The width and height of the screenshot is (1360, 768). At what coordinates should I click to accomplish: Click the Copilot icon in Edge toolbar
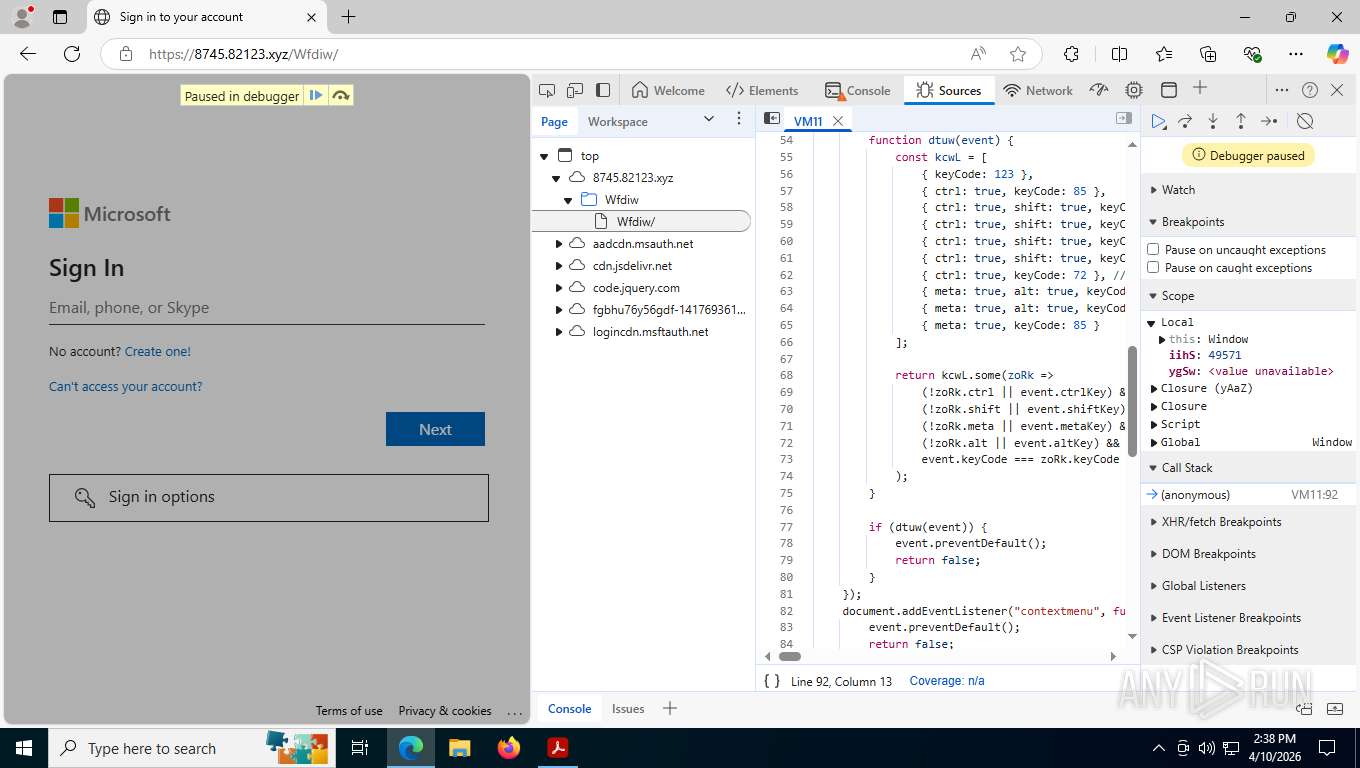(1337, 54)
